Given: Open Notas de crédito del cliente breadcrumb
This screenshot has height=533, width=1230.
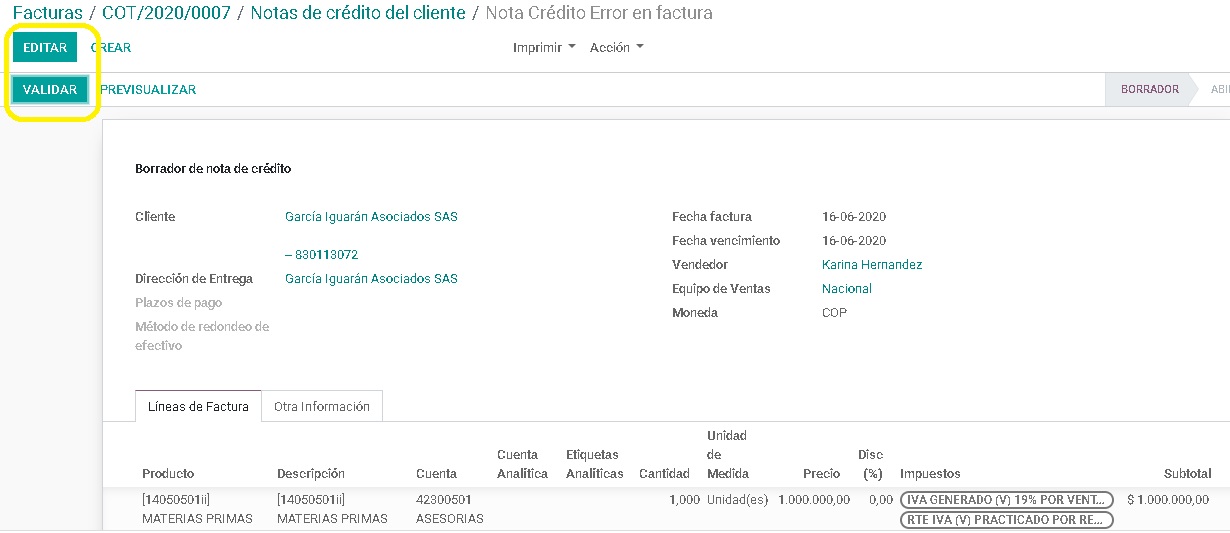Looking at the screenshot, I should tap(358, 13).
